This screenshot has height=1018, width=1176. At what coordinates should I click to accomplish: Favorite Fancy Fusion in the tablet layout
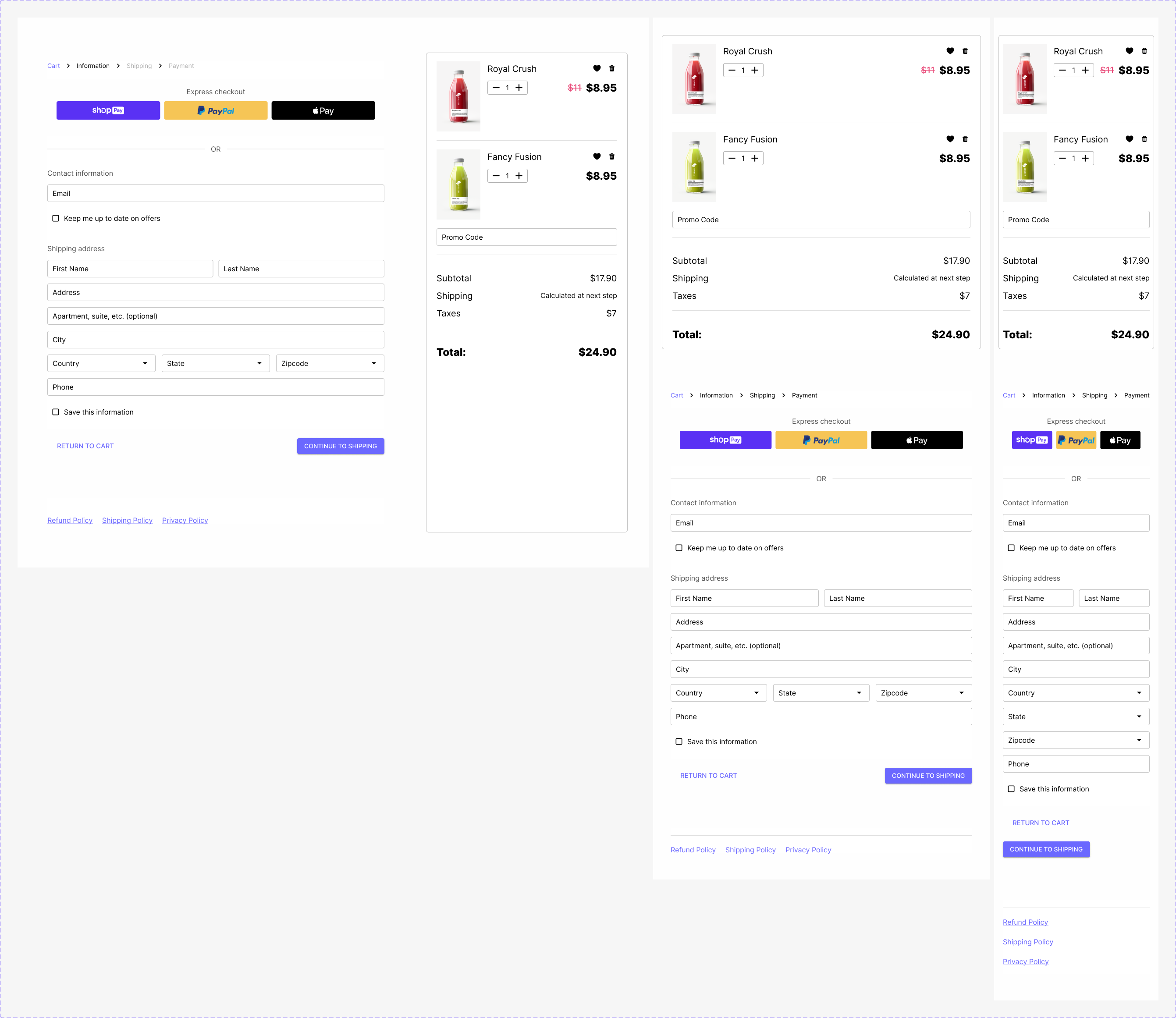click(949, 138)
